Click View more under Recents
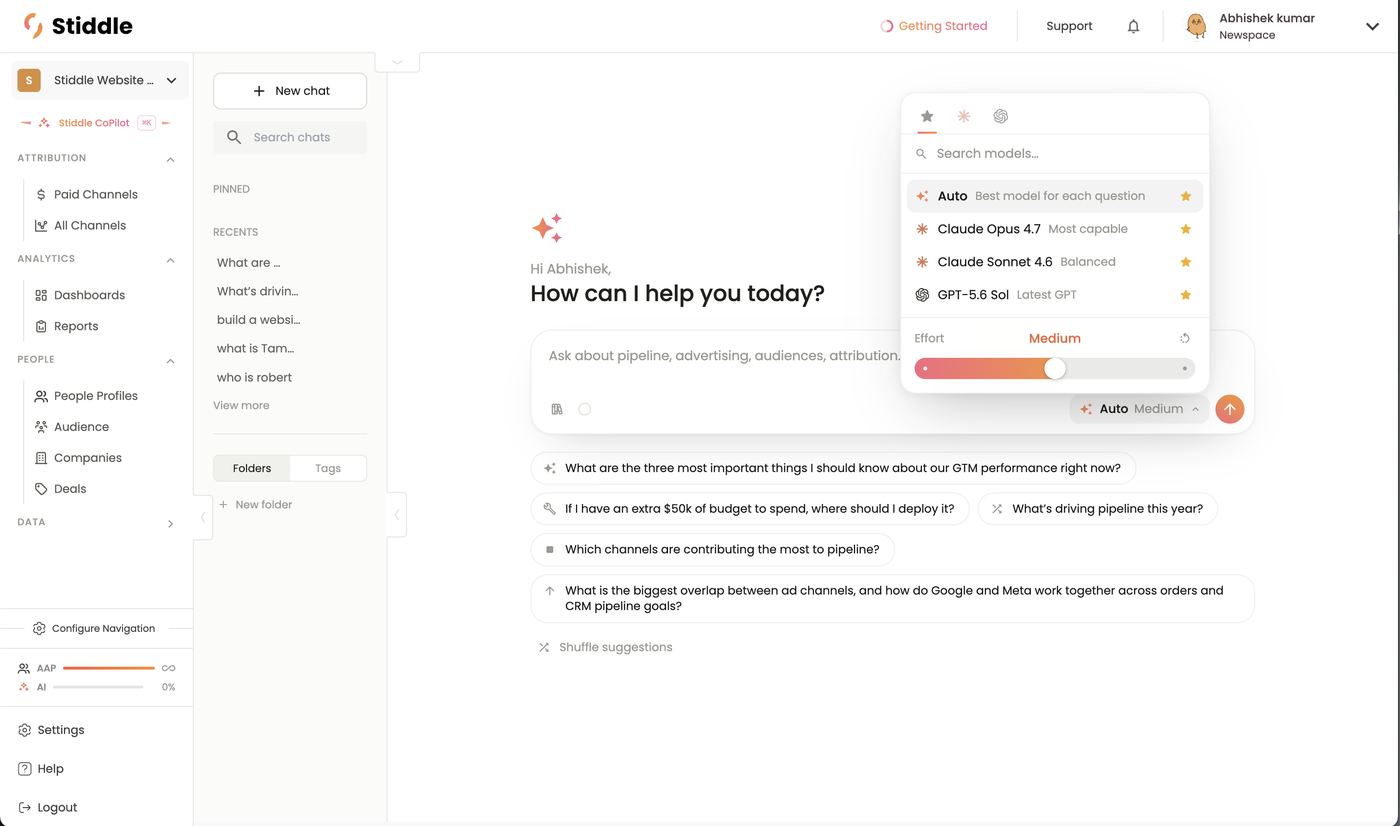The width and height of the screenshot is (1400, 826). [x=241, y=405]
